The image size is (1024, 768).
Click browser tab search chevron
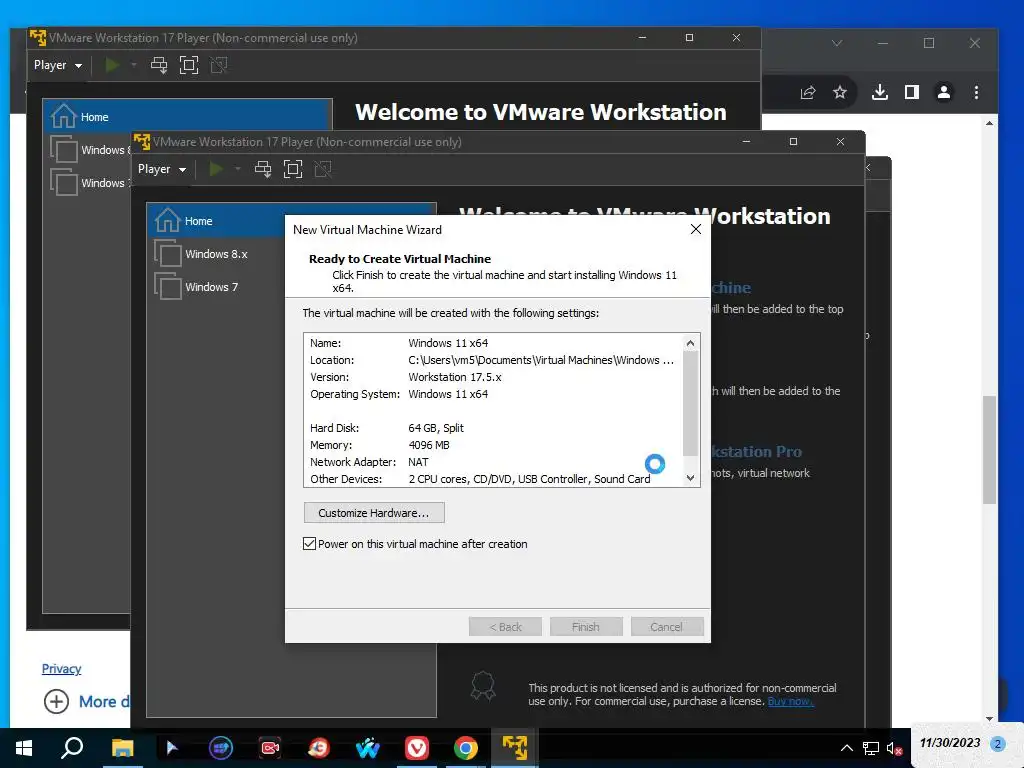pos(837,43)
